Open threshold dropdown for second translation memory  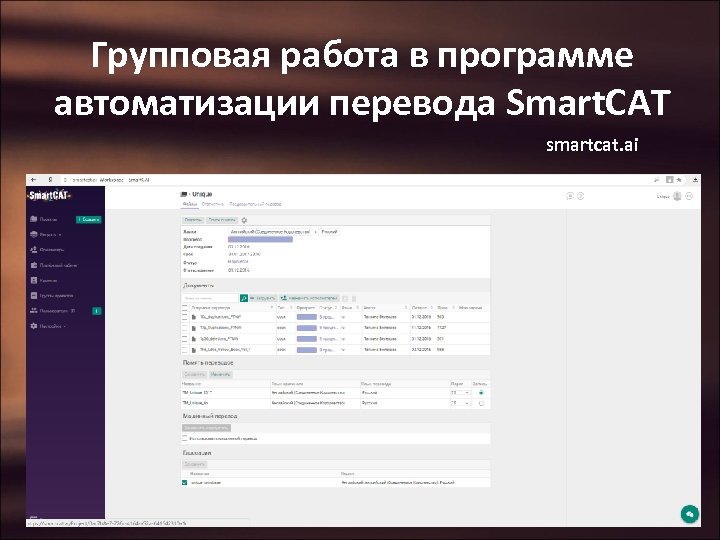coord(461,403)
